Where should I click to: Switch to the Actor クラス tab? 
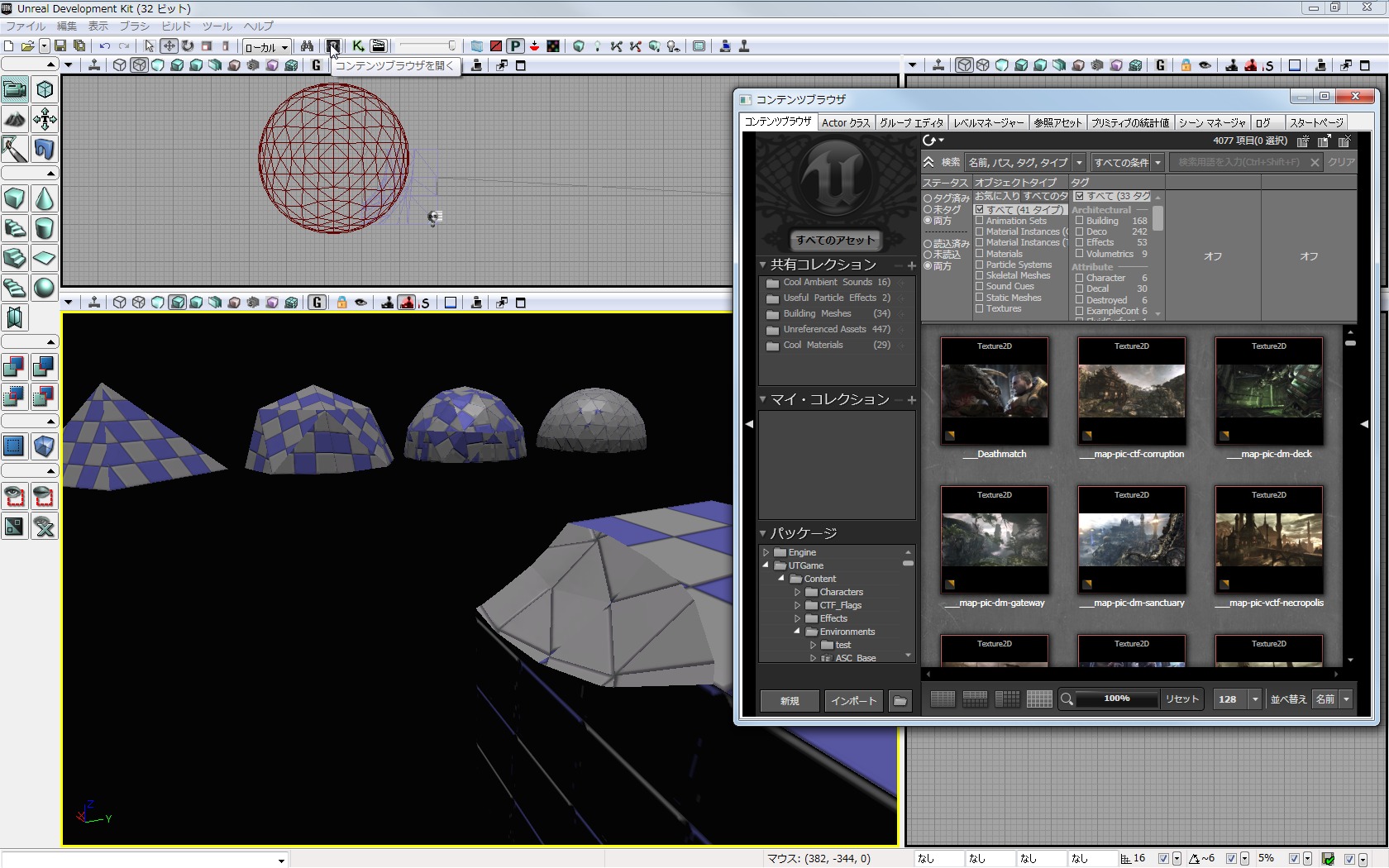pos(845,122)
